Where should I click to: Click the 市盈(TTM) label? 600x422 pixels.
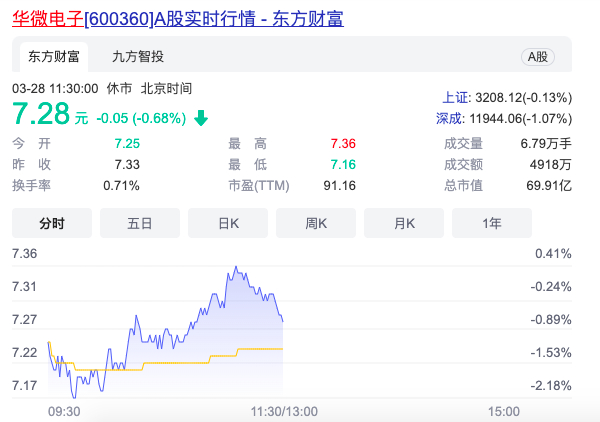click(259, 186)
